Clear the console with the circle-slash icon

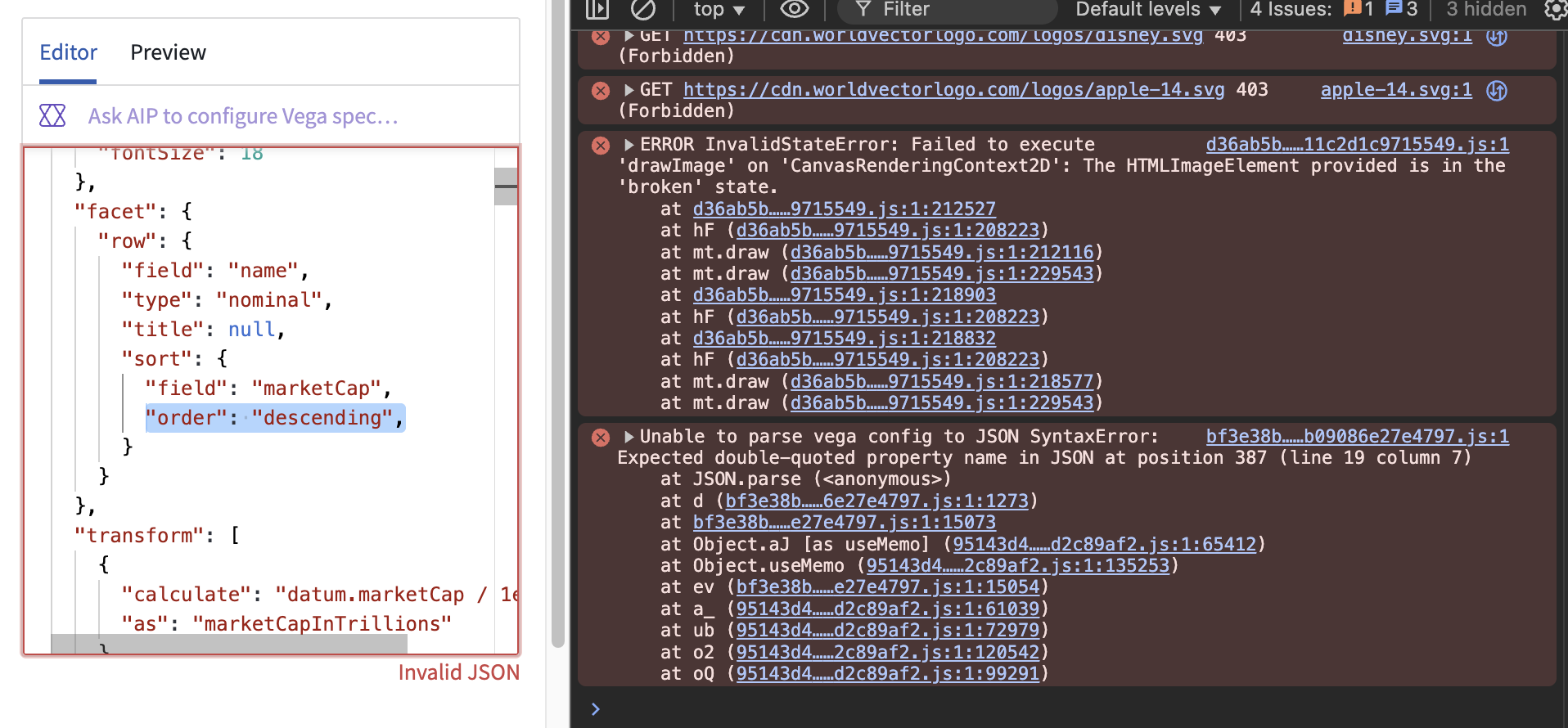pos(643,9)
